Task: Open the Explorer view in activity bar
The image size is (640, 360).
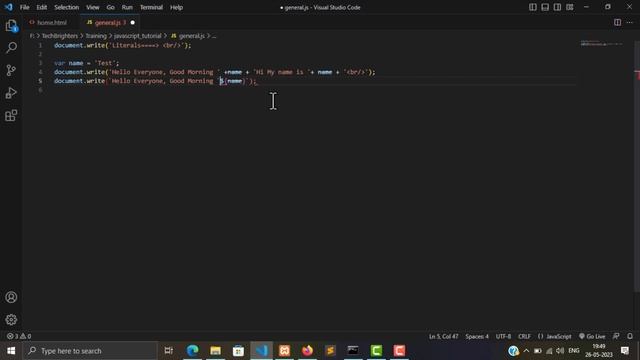Action: (x=11, y=26)
